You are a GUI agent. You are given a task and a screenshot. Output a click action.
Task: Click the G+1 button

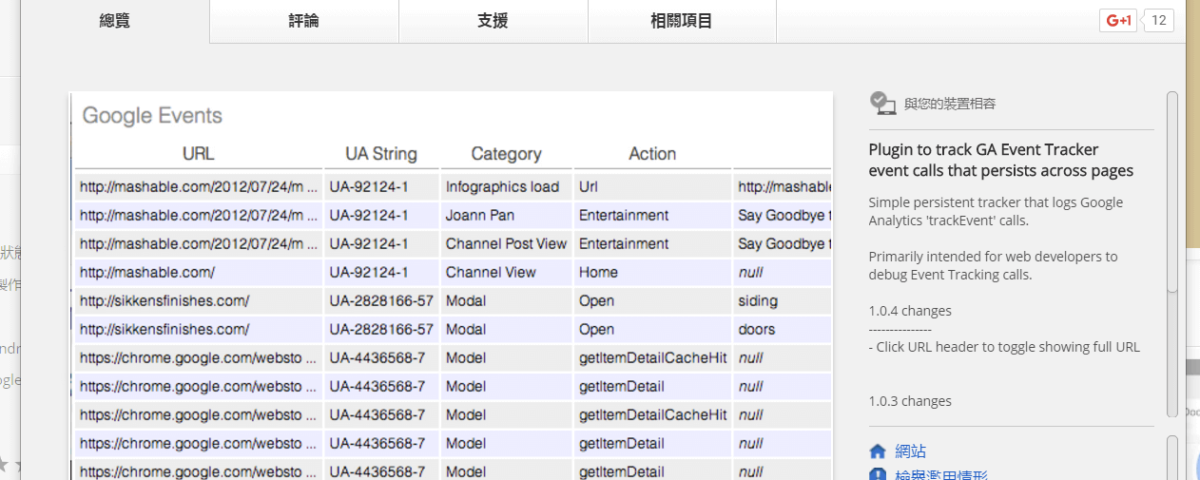[x=1118, y=20]
